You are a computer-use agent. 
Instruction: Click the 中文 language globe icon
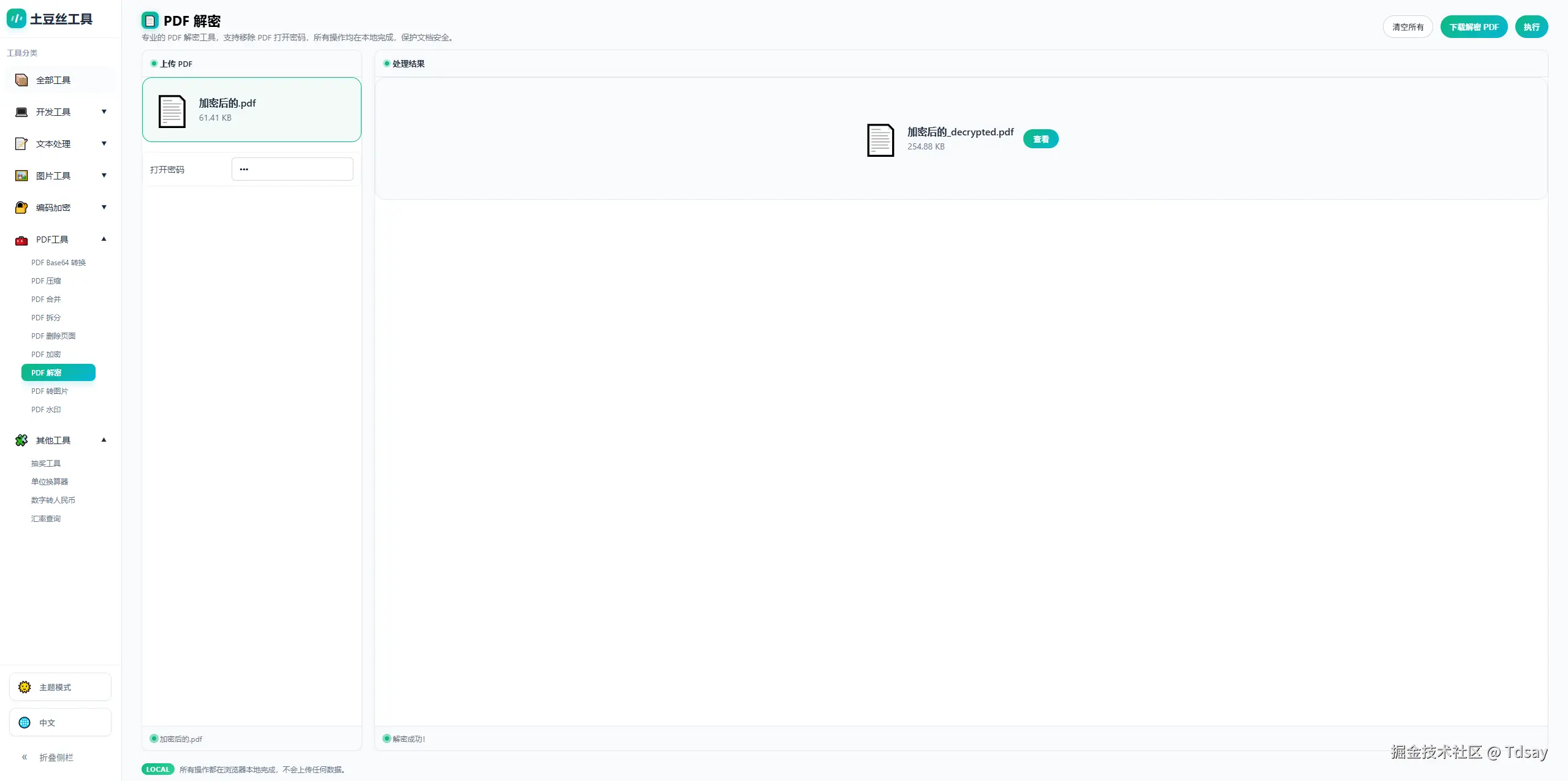pos(25,723)
